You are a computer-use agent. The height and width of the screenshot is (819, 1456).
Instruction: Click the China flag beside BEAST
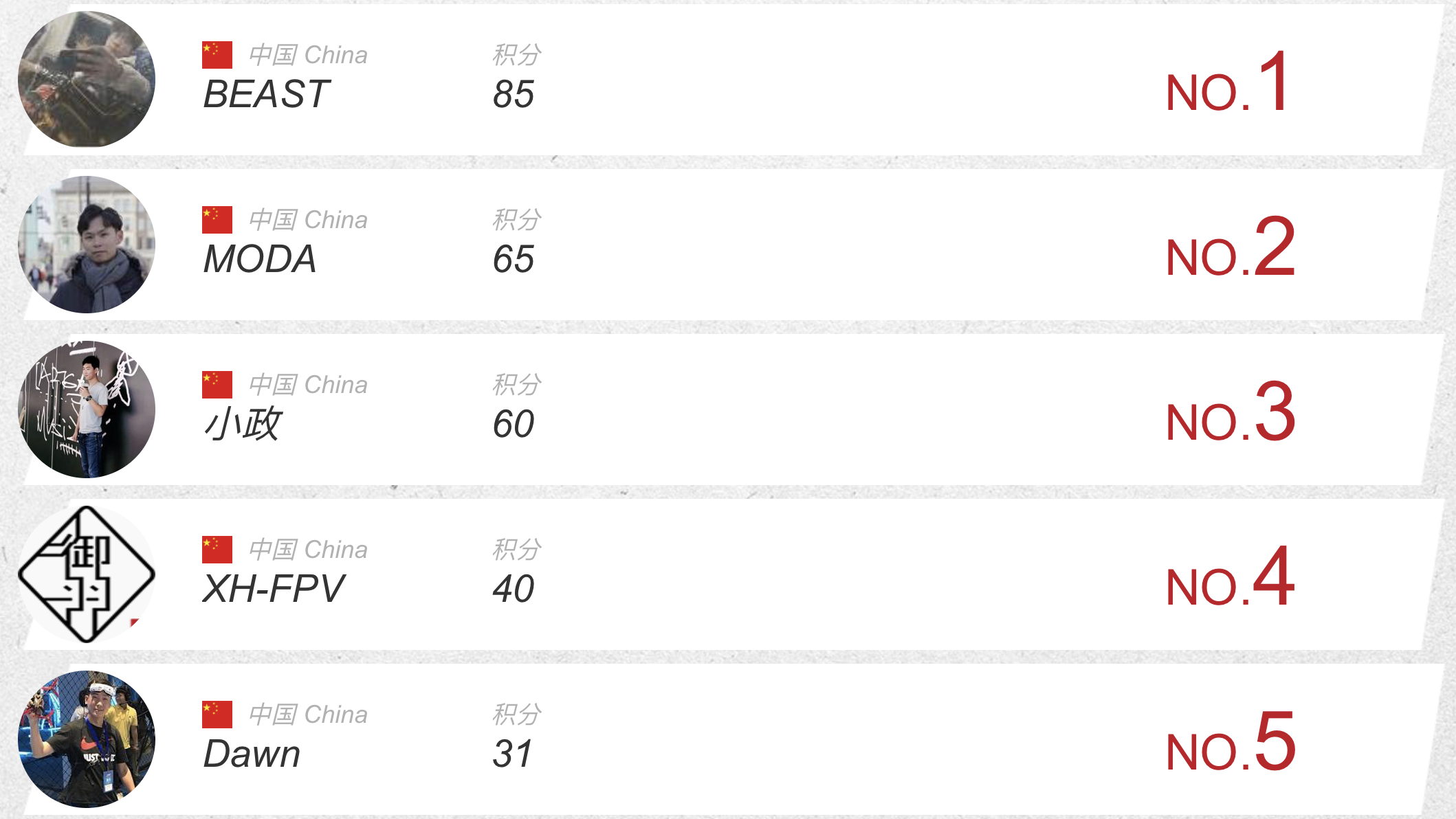(x=217, y=55)
